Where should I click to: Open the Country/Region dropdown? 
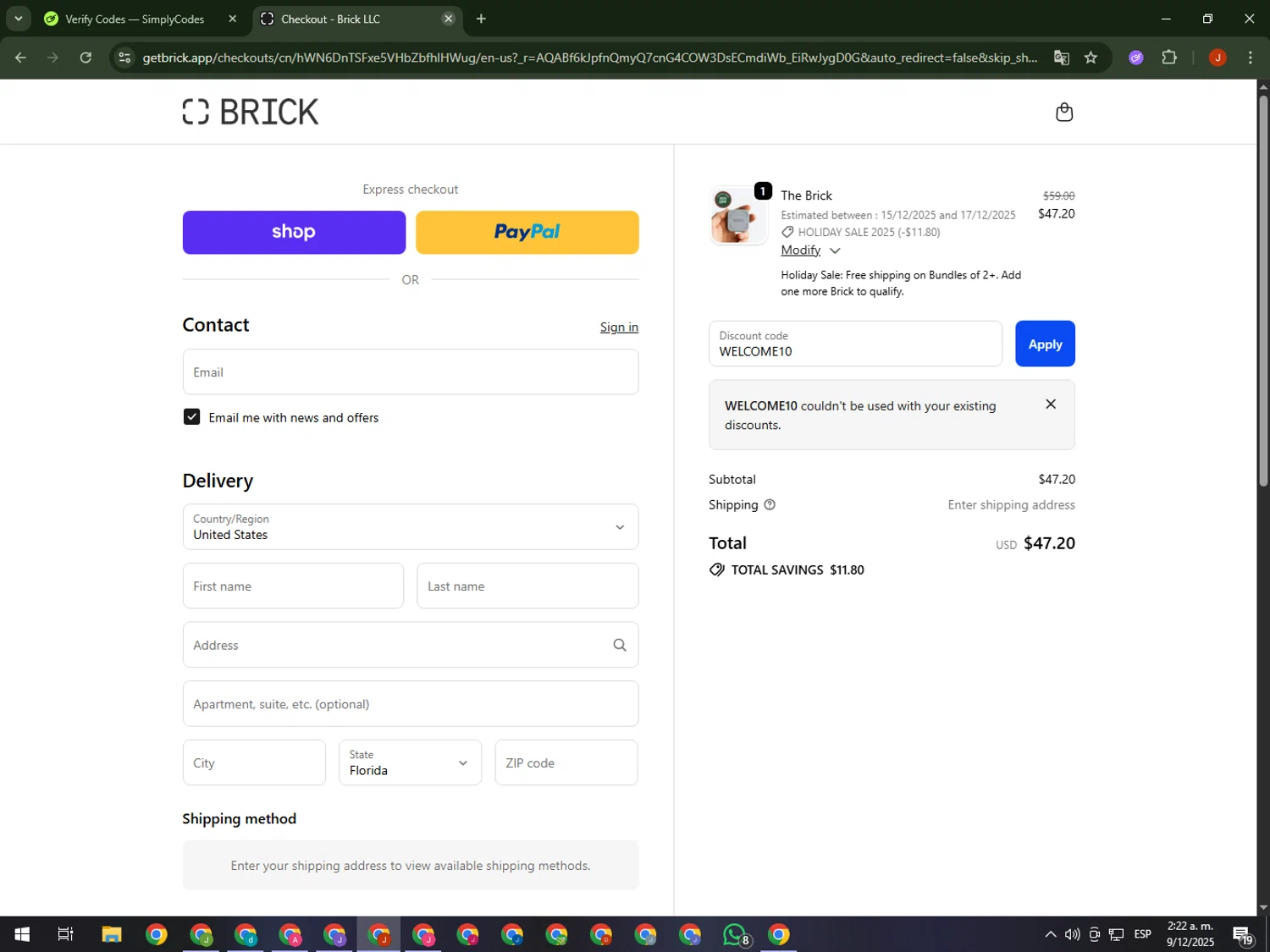411,527
